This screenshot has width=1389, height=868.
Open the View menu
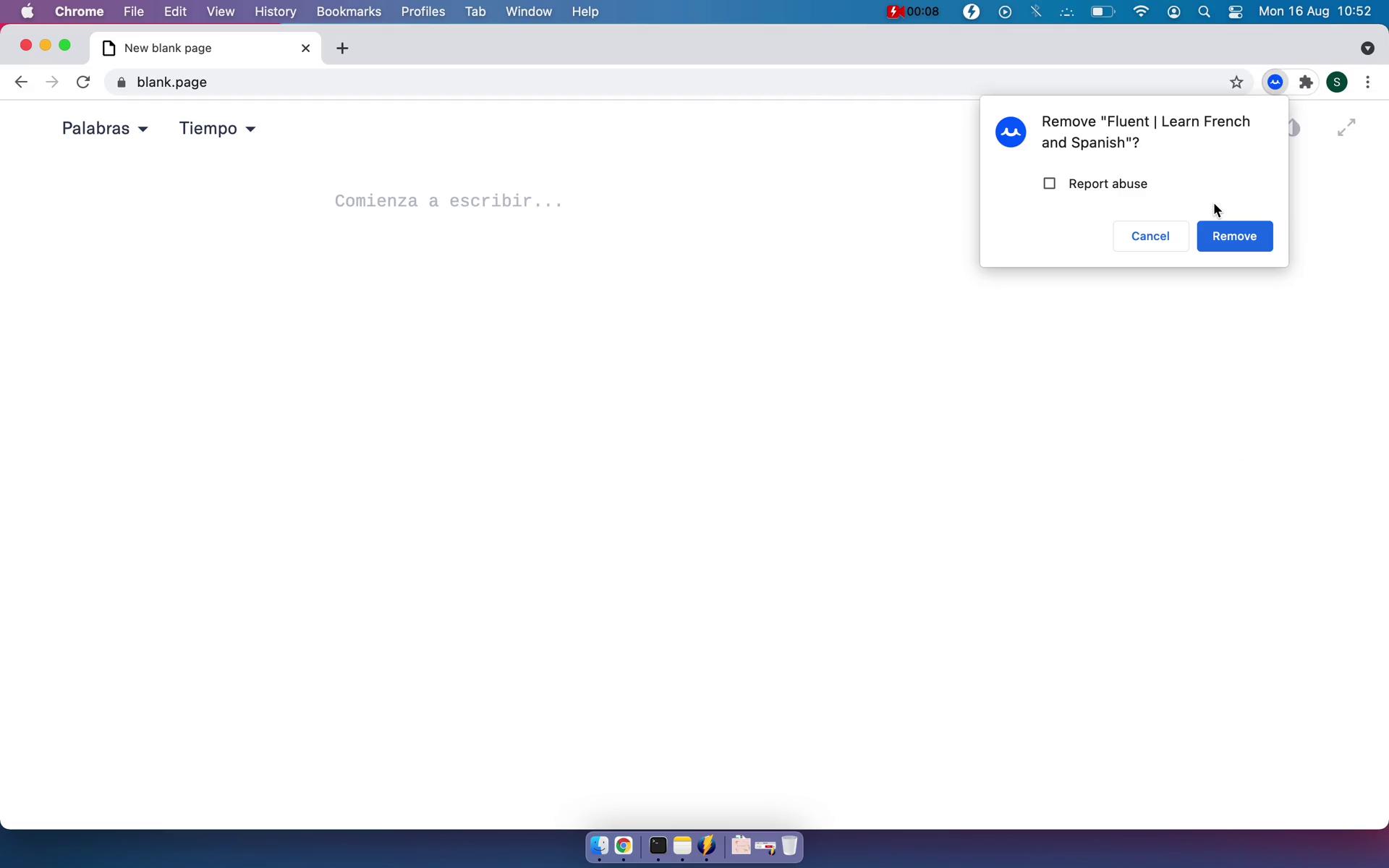[221, 12]
